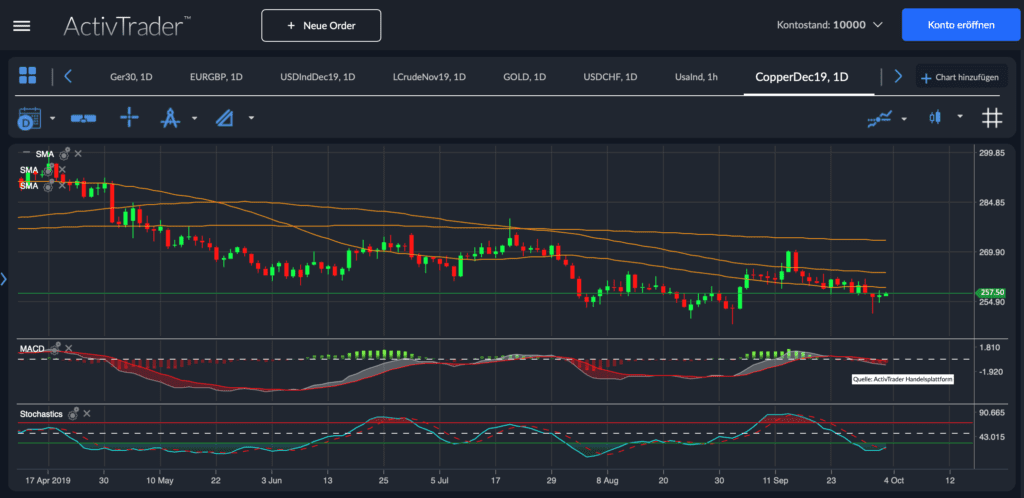Viewport: 1024px width, 498px height.
Task: Click the 1.810 MACD axis value
Action: (x=989, y=347)
